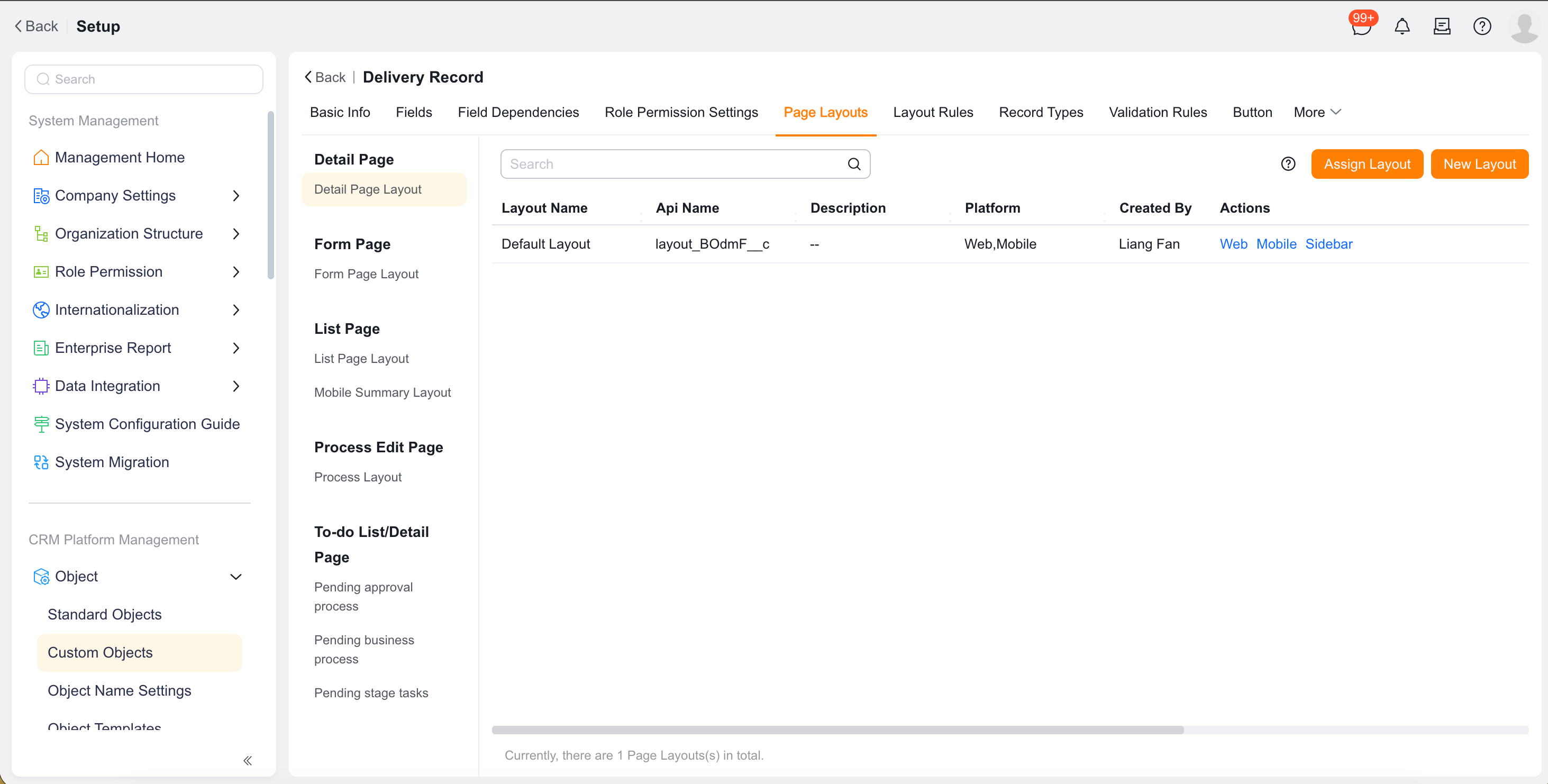Click the Enterprise Report document icon
The width and height of the screenshot is (1548, 784).
[41, 348]
